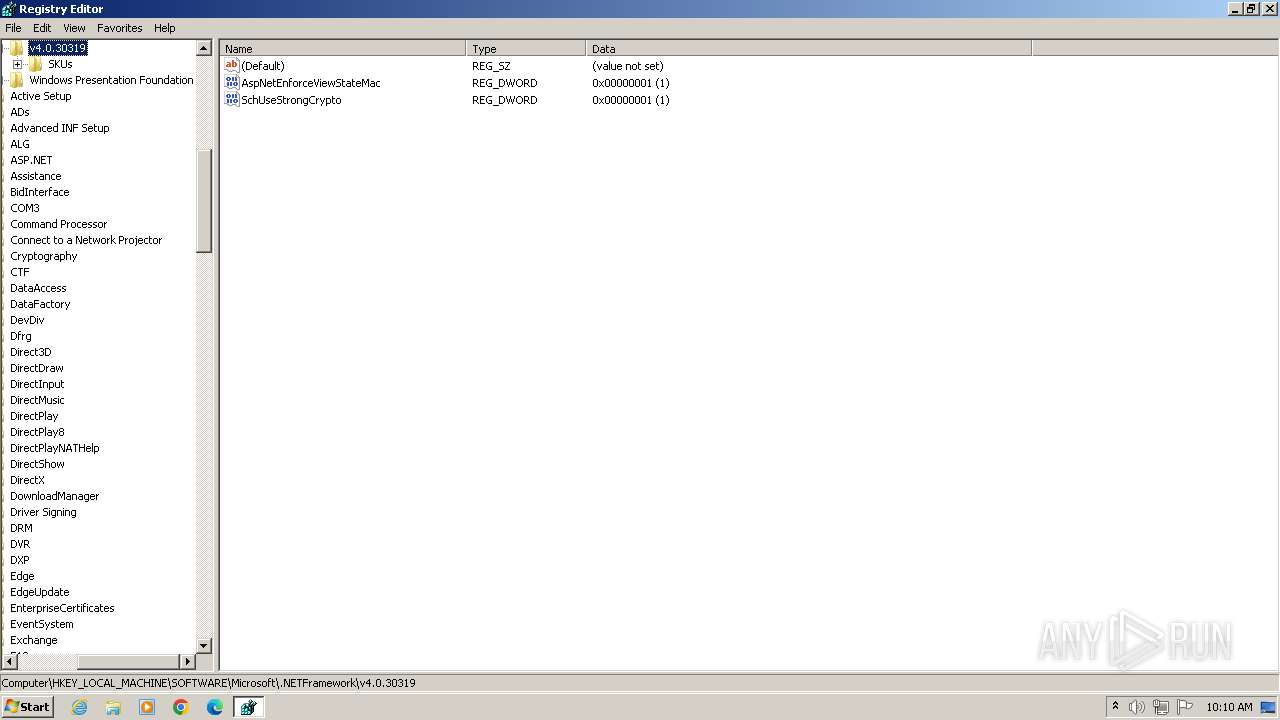The height and width of the screenshot is (720, 1280).
Task: Open the File menu
Action: 13,28
